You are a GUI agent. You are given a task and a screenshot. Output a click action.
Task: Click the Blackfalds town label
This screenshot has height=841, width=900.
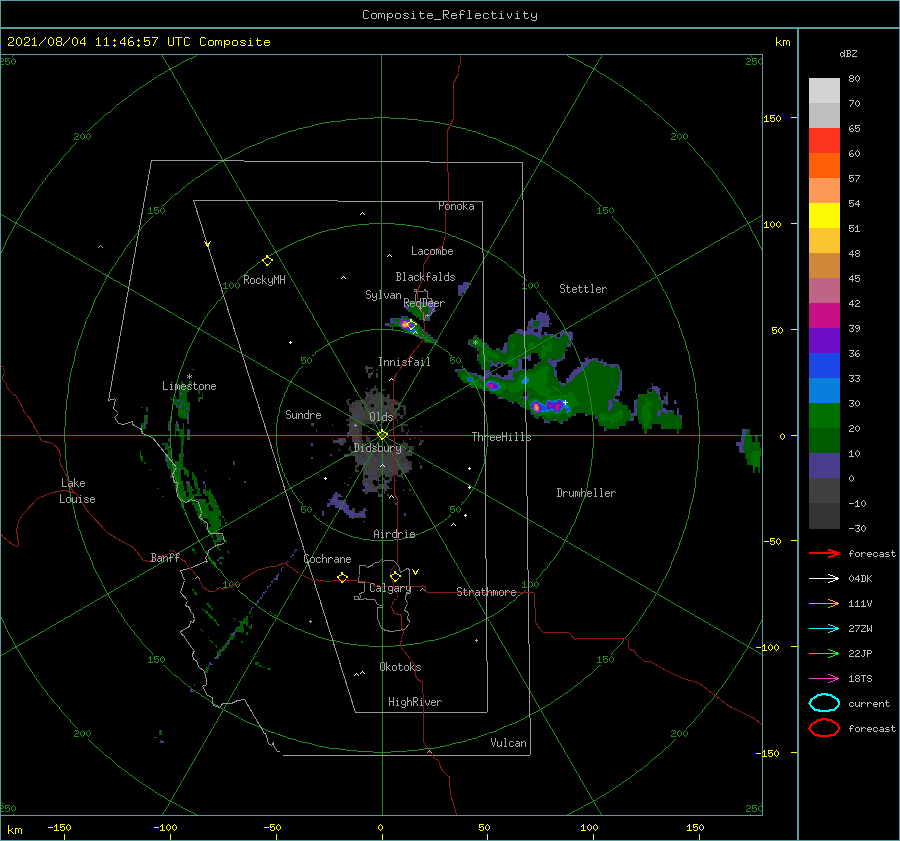click(x=425, y=277)
